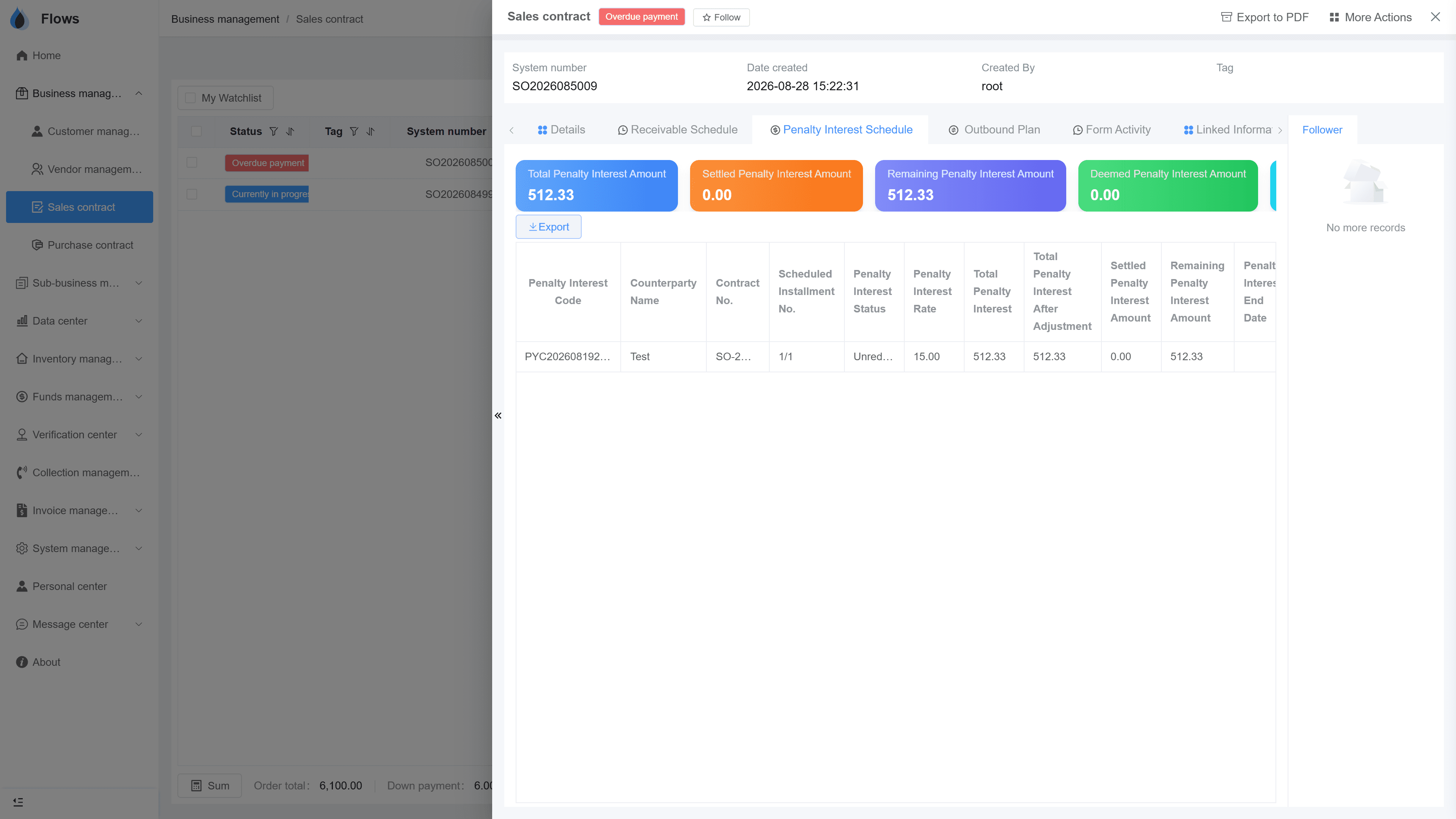
Task: Open Purchase contract in the sidebar
Action: tap(79, 245)
